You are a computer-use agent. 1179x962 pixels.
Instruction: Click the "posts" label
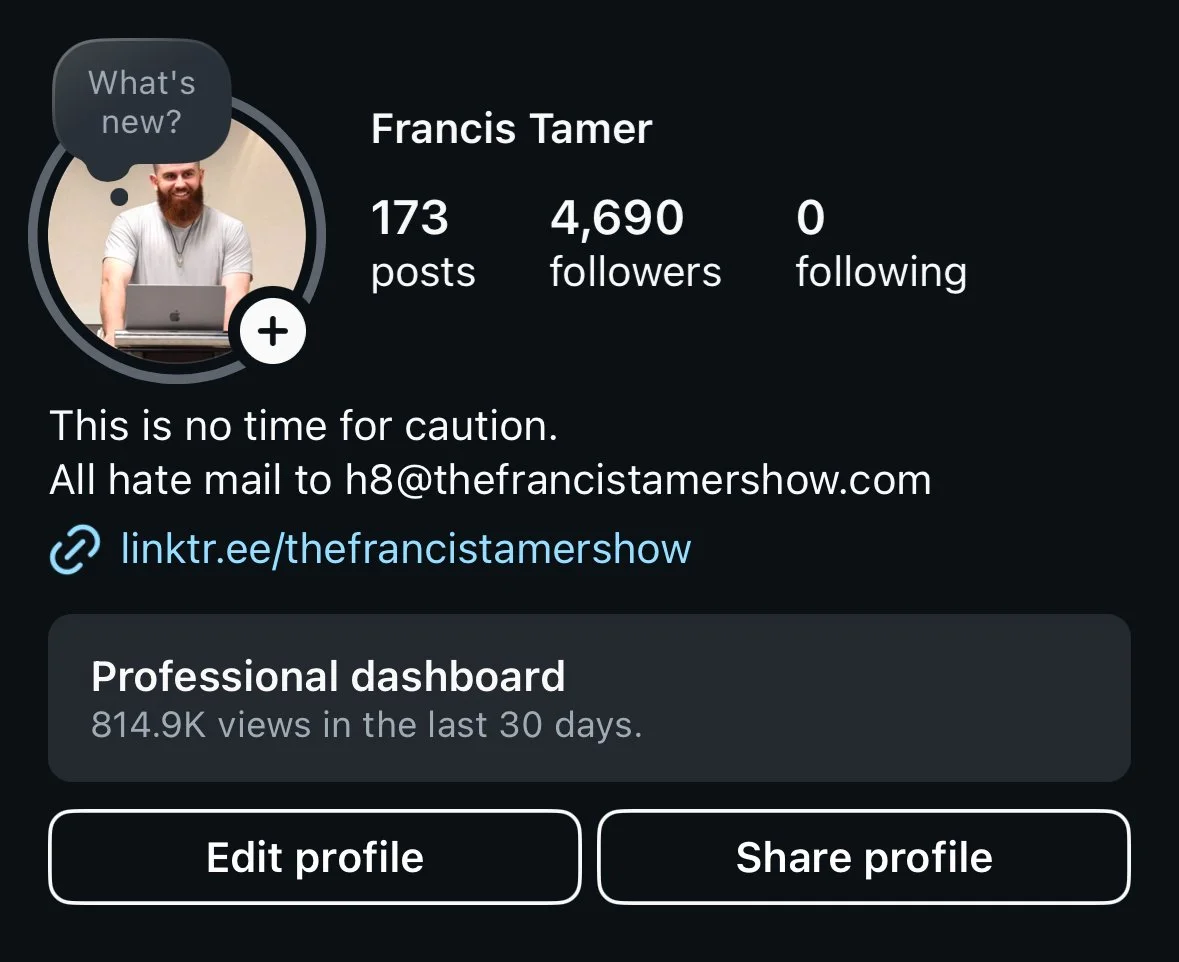coord(423,273)
